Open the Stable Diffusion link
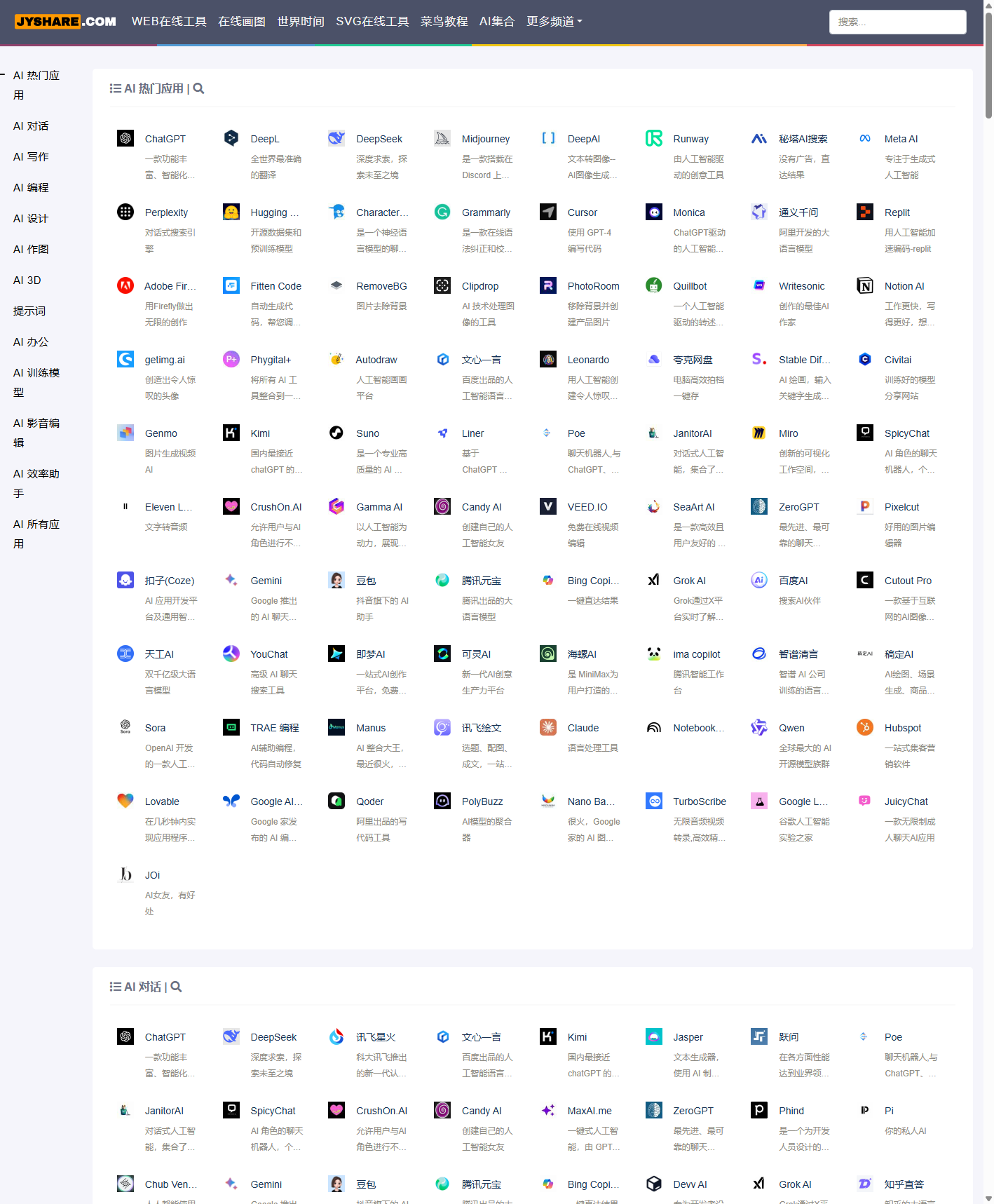994x1204 pixels. coord(804,360)
